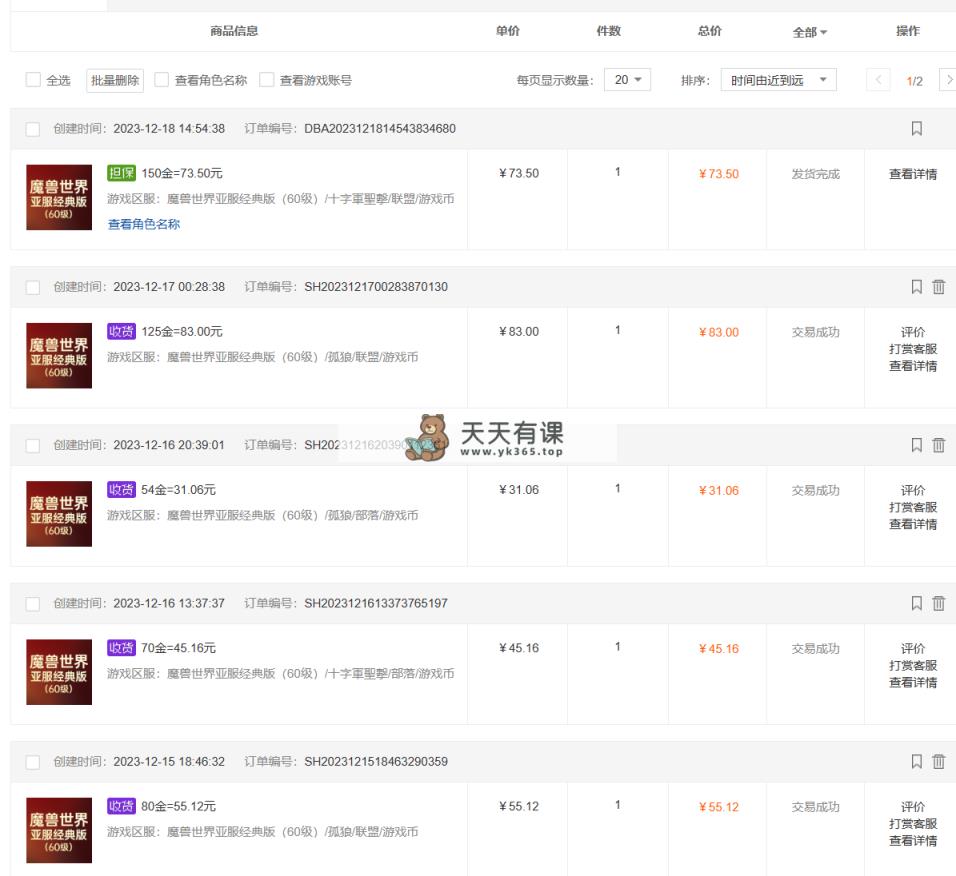Click 评价 for the 70金 order
This screenshot has width=956, height=876.
(x=913, y=649)
